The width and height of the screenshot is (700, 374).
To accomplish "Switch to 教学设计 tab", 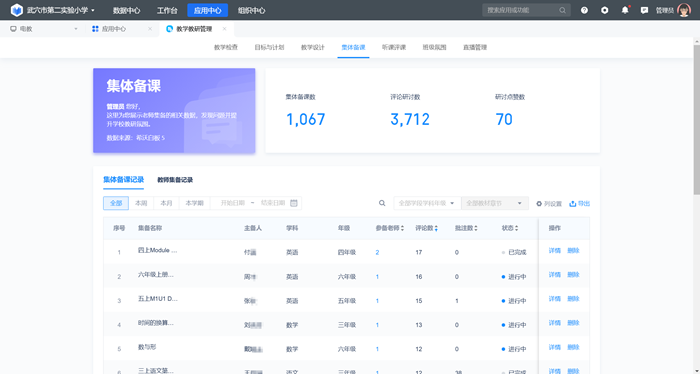I will (x=312, y=47).
